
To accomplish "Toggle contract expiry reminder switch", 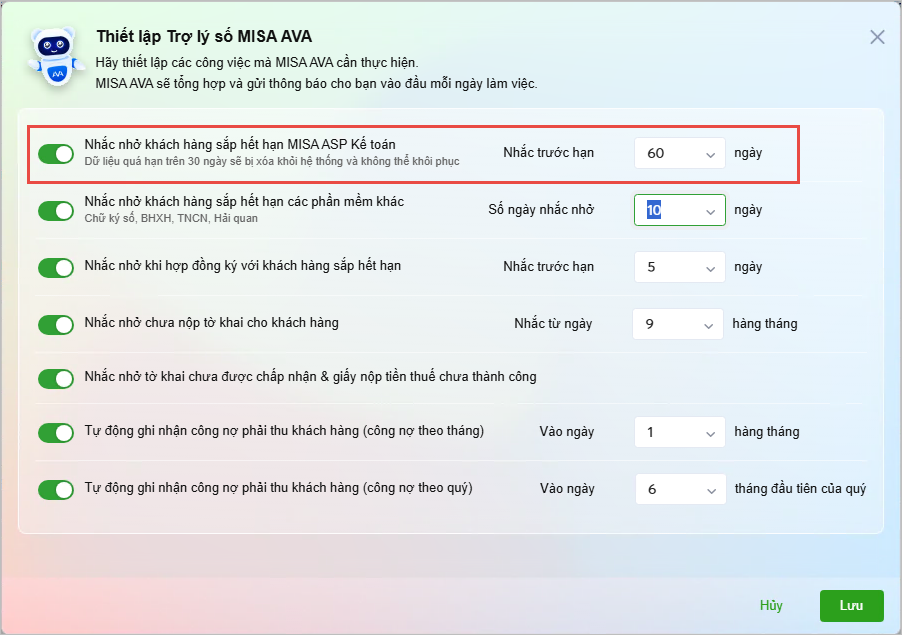I will pyautogui.click(x=56, y=267).
